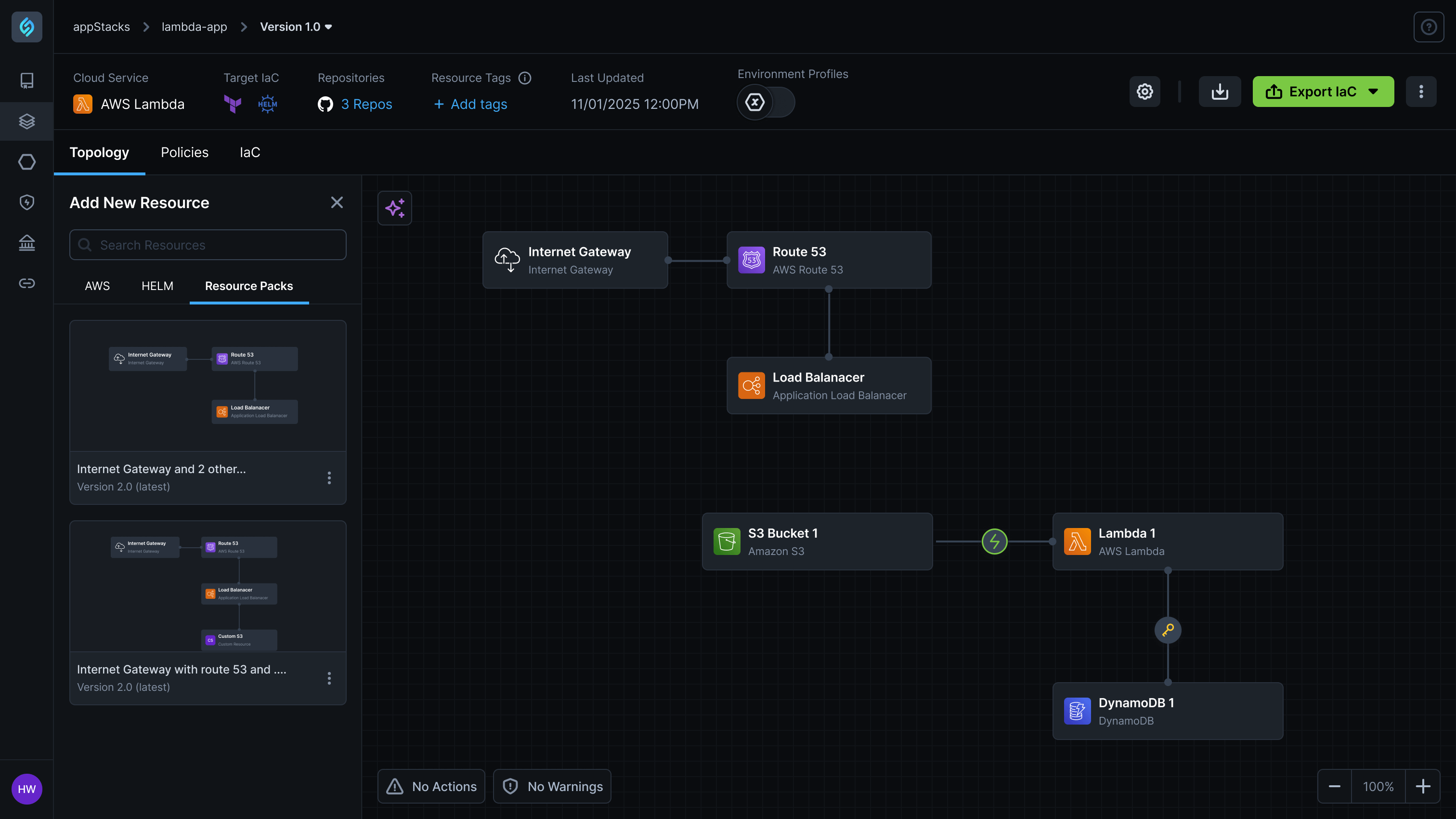Click the lambda-app breadcrumb

pyautogui.click(x=195, y=26)
